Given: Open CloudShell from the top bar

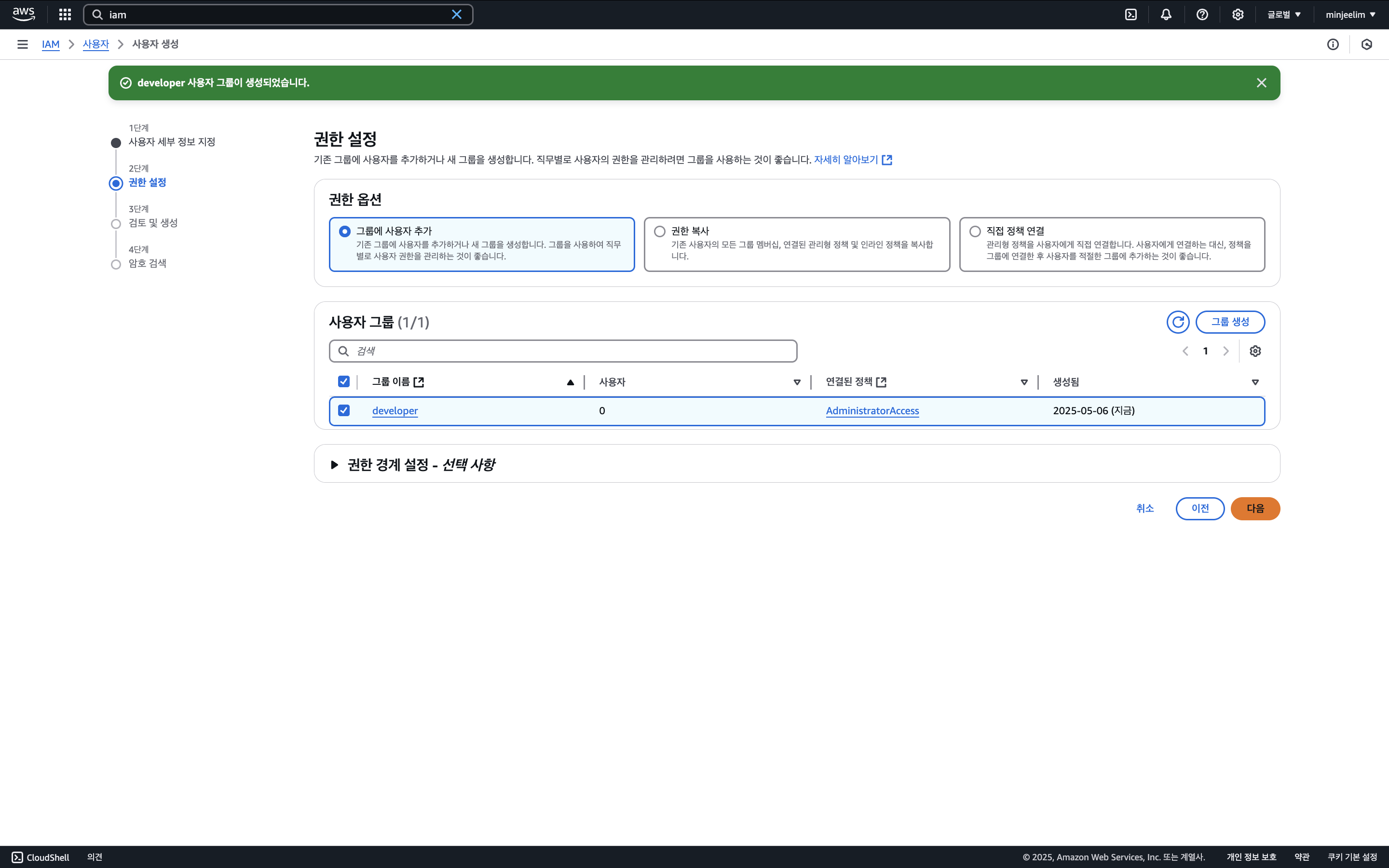Looking at the screenshot, I should tap(1130, 14).
